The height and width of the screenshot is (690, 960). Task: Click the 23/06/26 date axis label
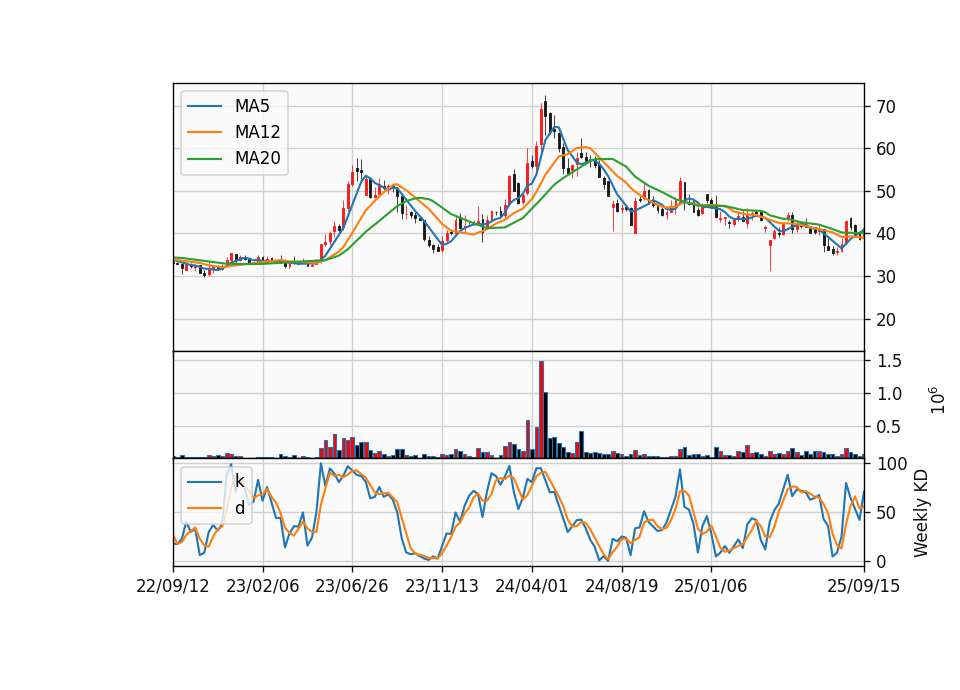[352, 586]
